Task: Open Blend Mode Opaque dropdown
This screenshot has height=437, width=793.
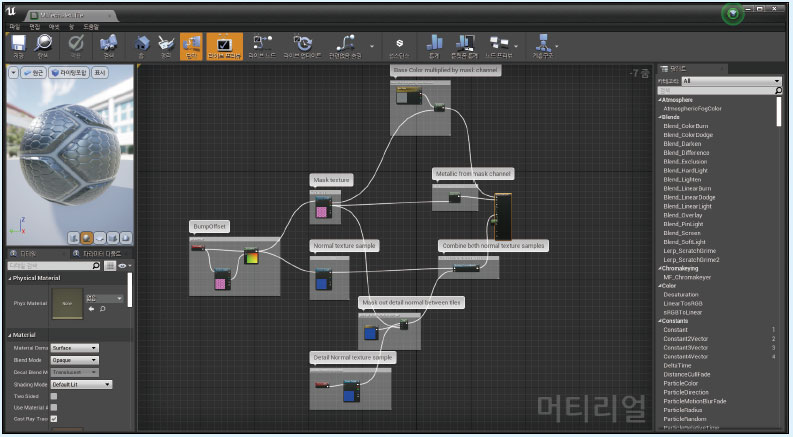Action: click(75, 360)
